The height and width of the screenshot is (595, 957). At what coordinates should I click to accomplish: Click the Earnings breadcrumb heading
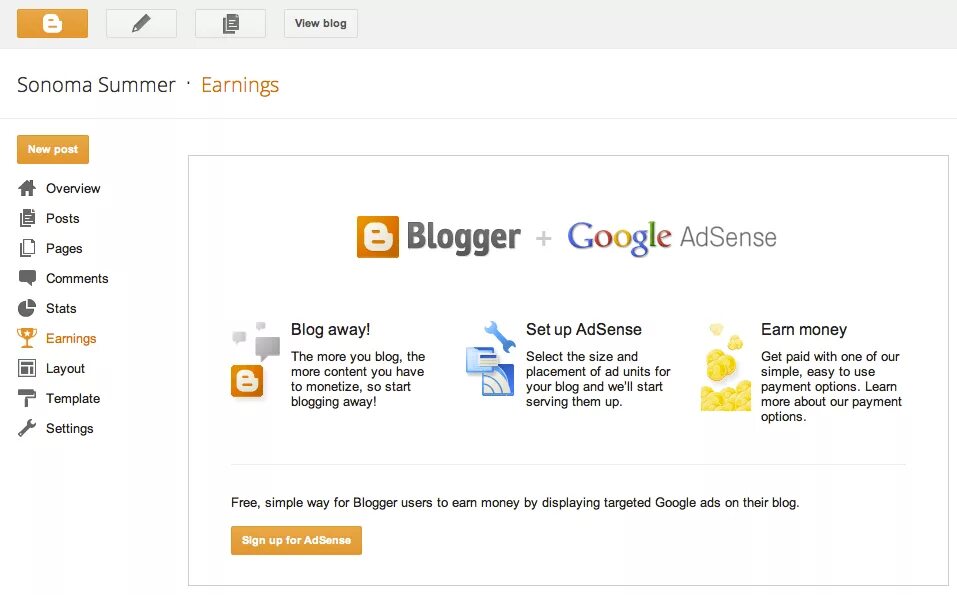tap(240, 85)
